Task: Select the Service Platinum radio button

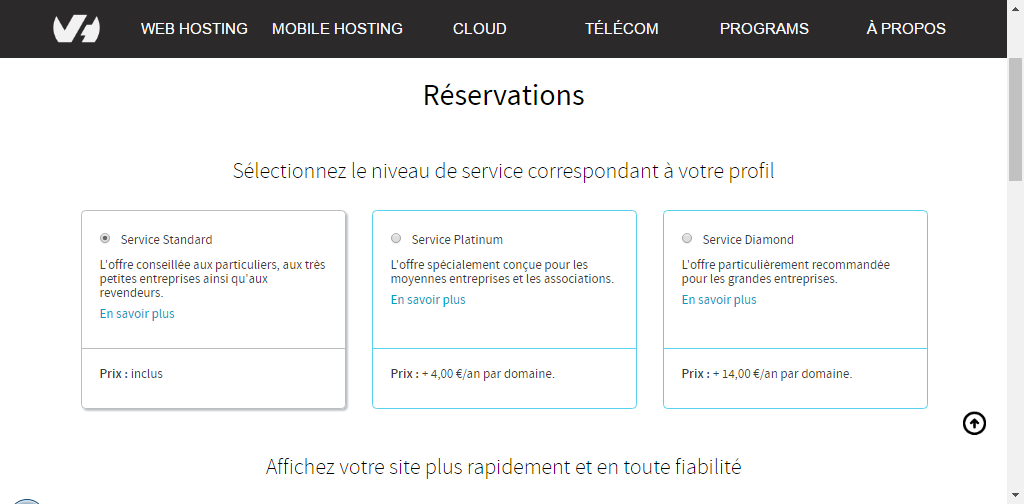Action: (396, 239)
